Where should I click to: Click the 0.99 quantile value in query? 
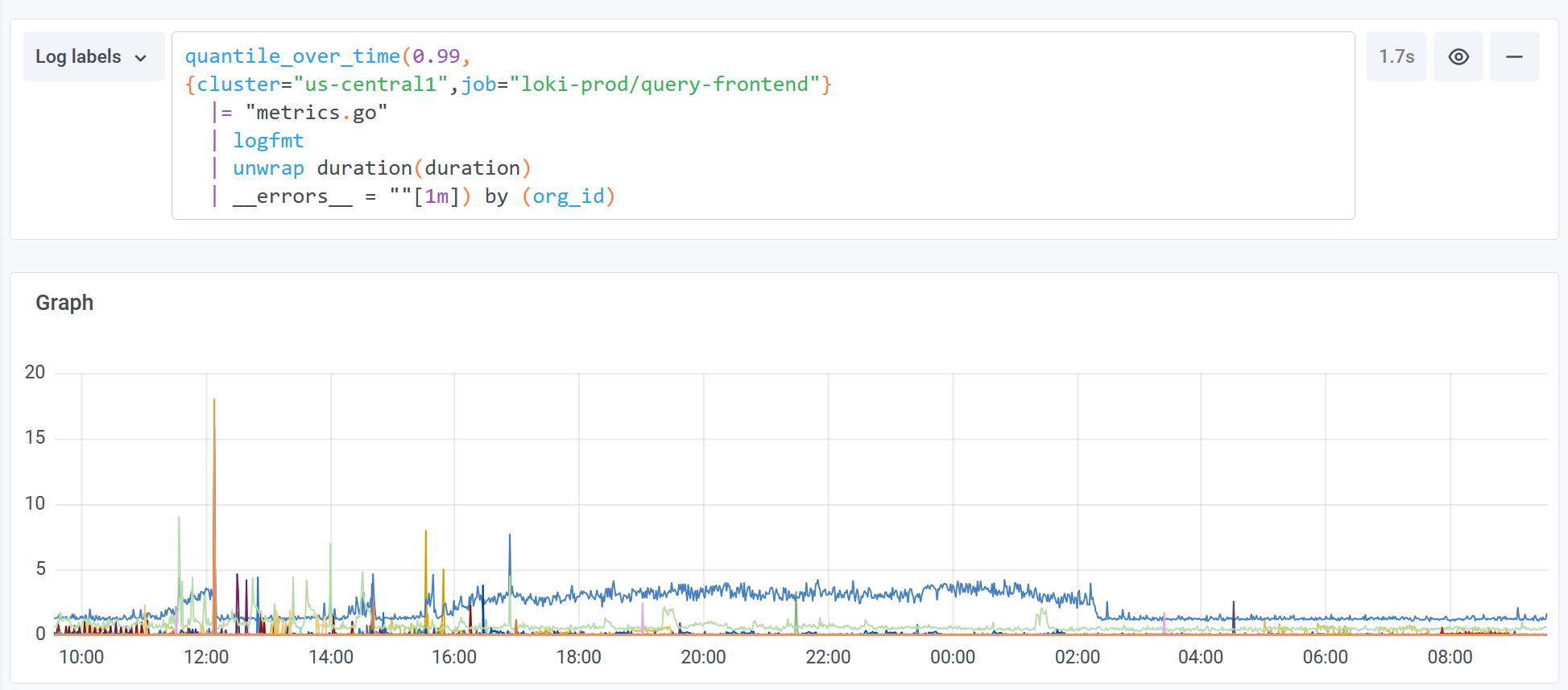[x=436, y=56]
